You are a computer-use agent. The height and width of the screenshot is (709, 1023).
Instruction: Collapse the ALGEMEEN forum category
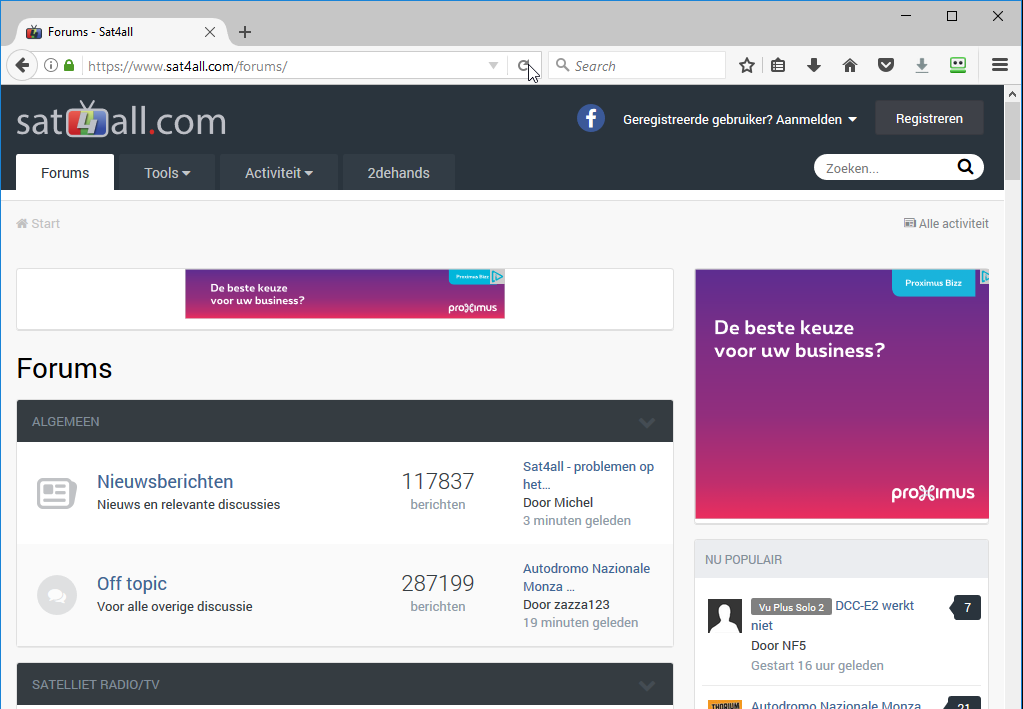[647, 422]
